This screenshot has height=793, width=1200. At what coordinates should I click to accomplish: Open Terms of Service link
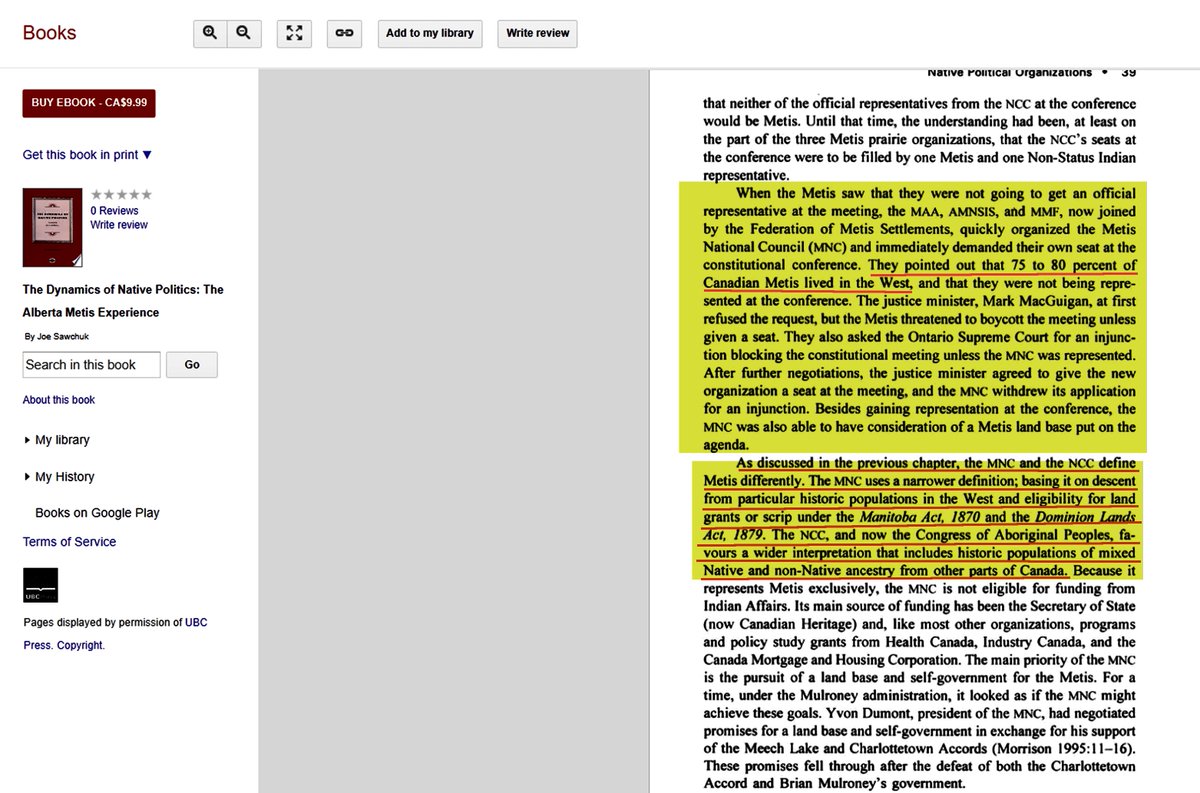(x=69, y=542)
